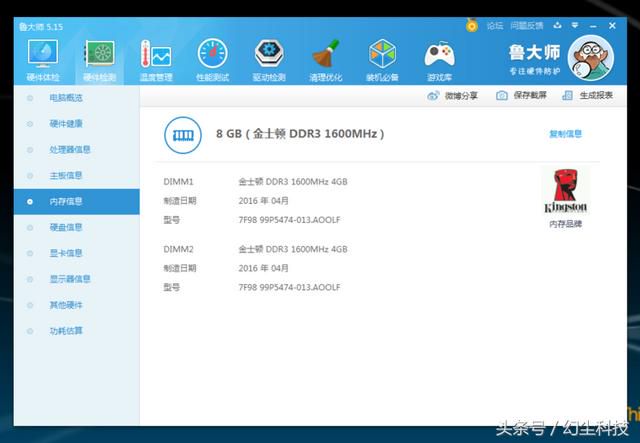The height and width of the screenshot is (443, 640).
Task: Click the 内存品牌 caption under Kingston logo
Action: pyautogui.click(x=565, y=224)
